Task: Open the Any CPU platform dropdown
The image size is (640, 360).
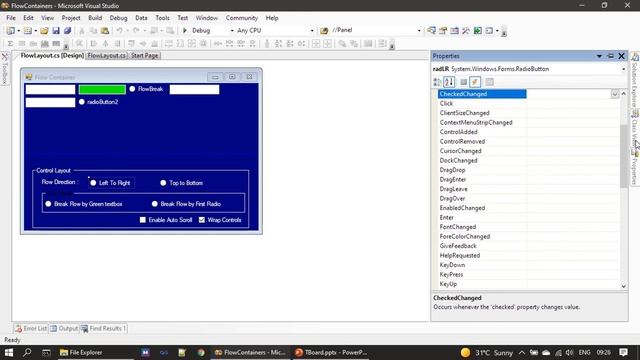Action: [312, 31]
